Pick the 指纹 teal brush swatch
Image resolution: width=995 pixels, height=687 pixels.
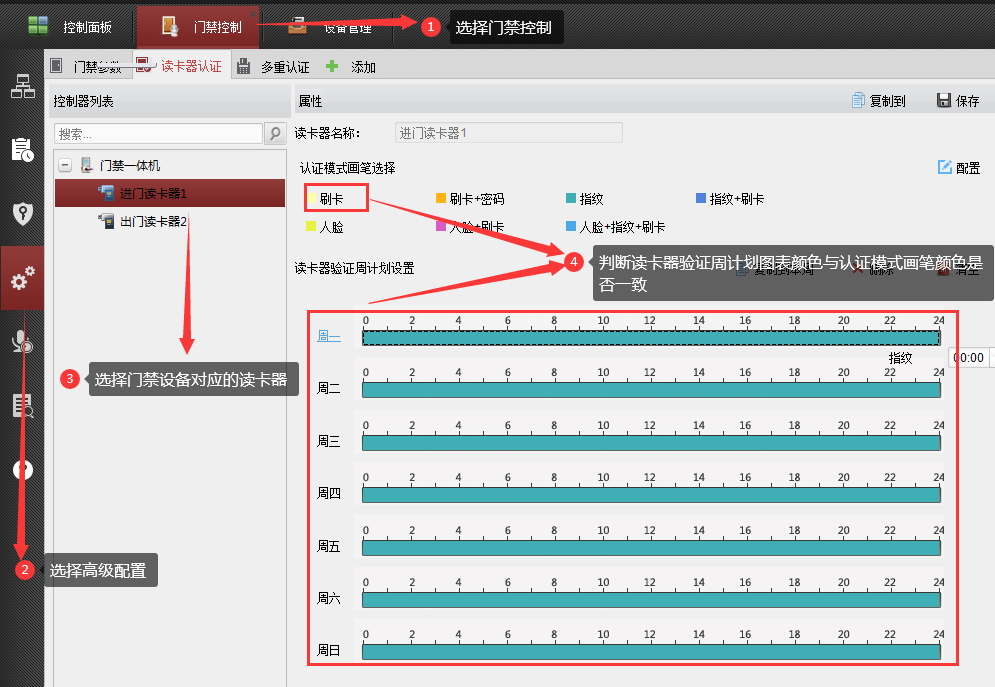coord(571,199)
